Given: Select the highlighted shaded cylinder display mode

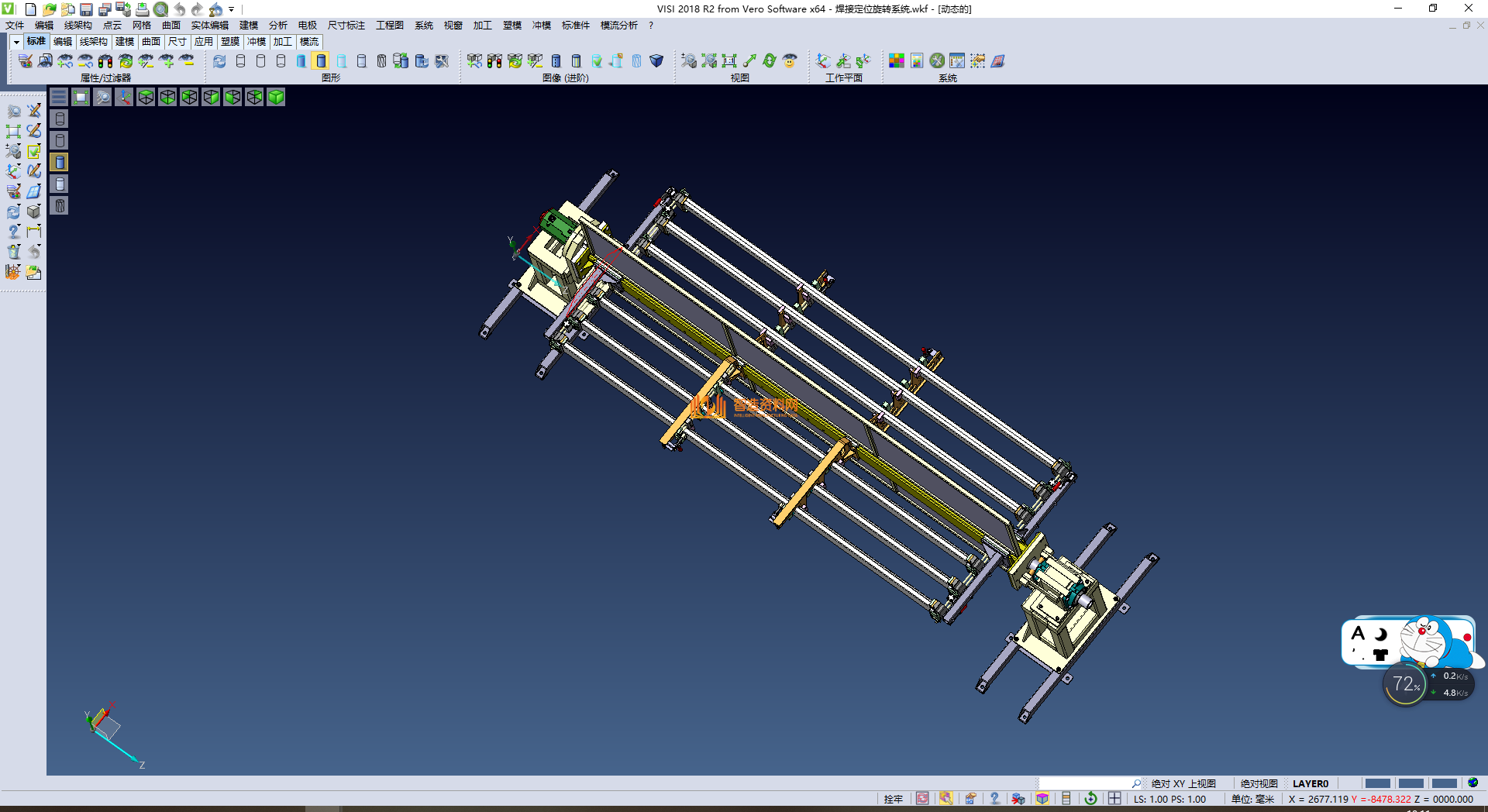Looking at the screenshot, I should click(x=321, y=60).
